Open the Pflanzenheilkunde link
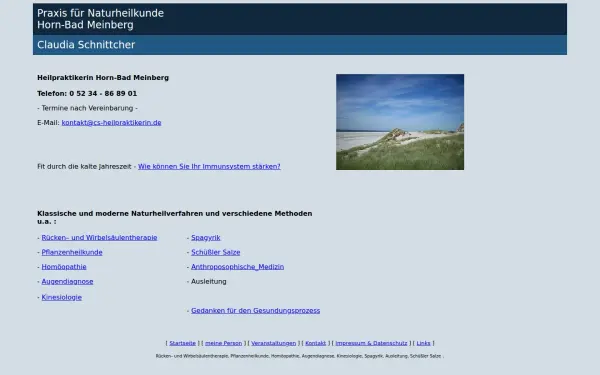The width and height of the screenshot is (600, 375). click(72, 252)
